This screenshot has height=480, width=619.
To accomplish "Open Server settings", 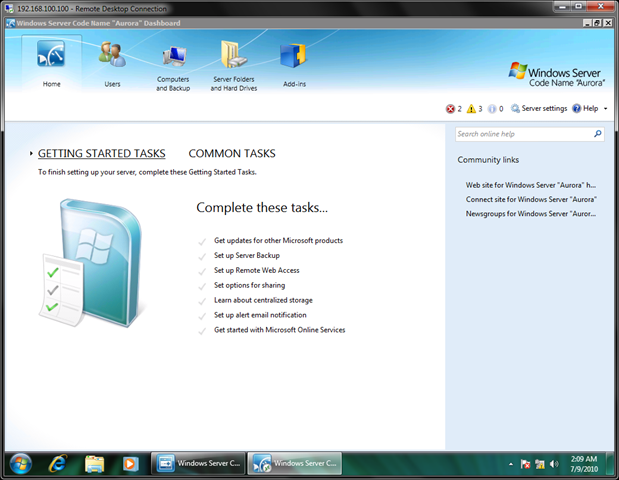I will coord(539,108).
